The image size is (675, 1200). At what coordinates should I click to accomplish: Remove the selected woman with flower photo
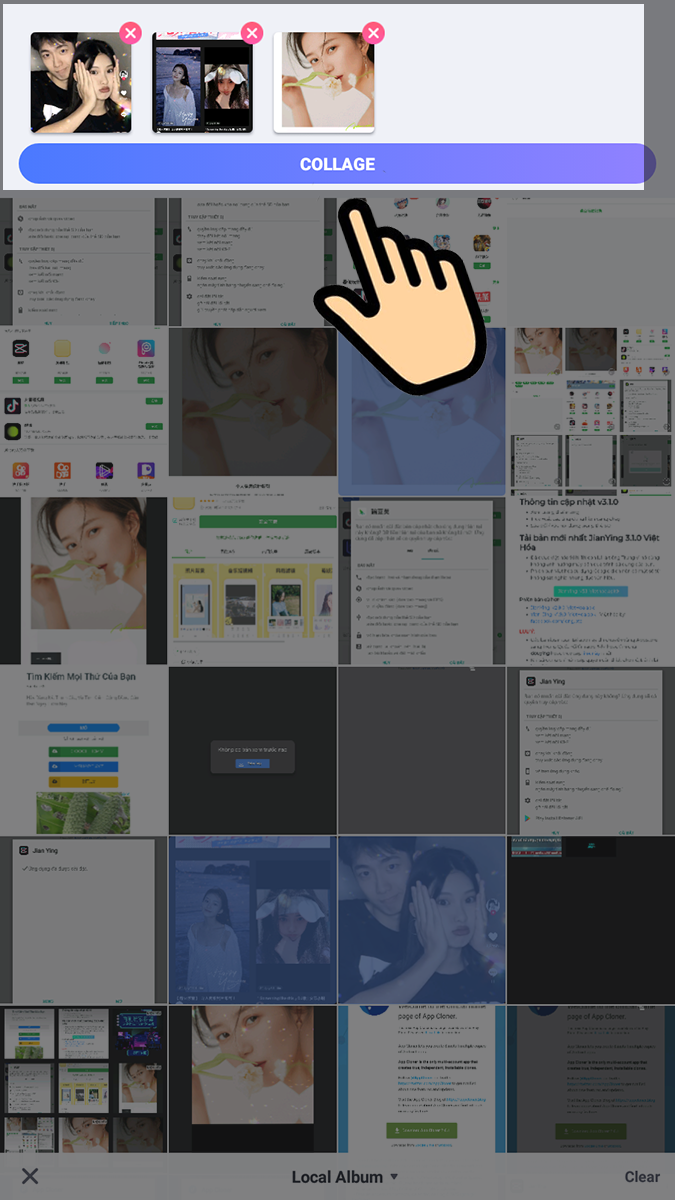373,33
